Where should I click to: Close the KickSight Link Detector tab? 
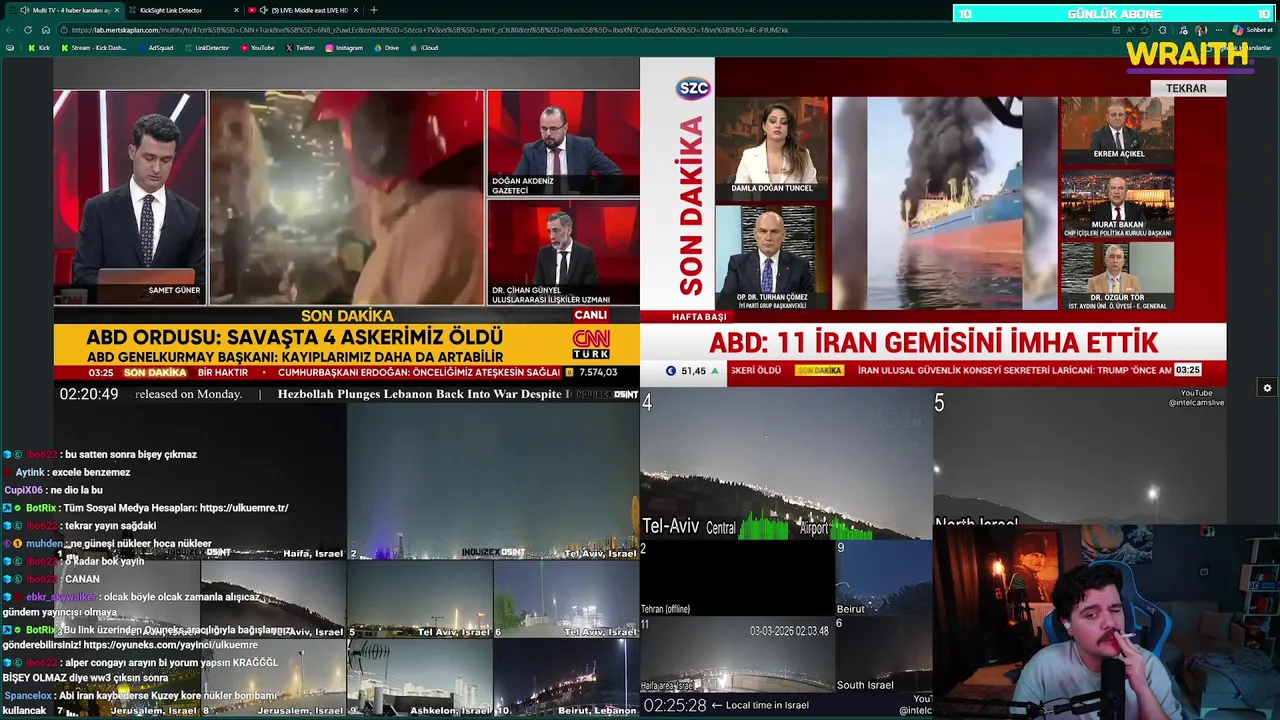tap(237, 10)
